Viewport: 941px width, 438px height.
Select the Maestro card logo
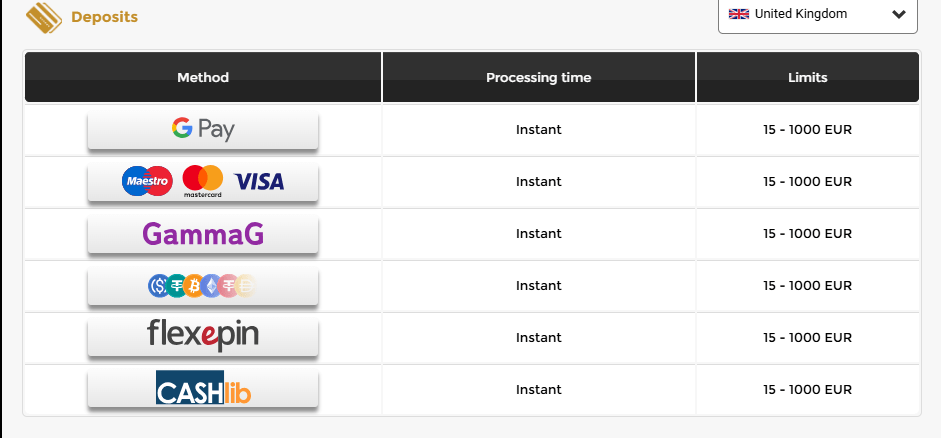click(147, 181)
